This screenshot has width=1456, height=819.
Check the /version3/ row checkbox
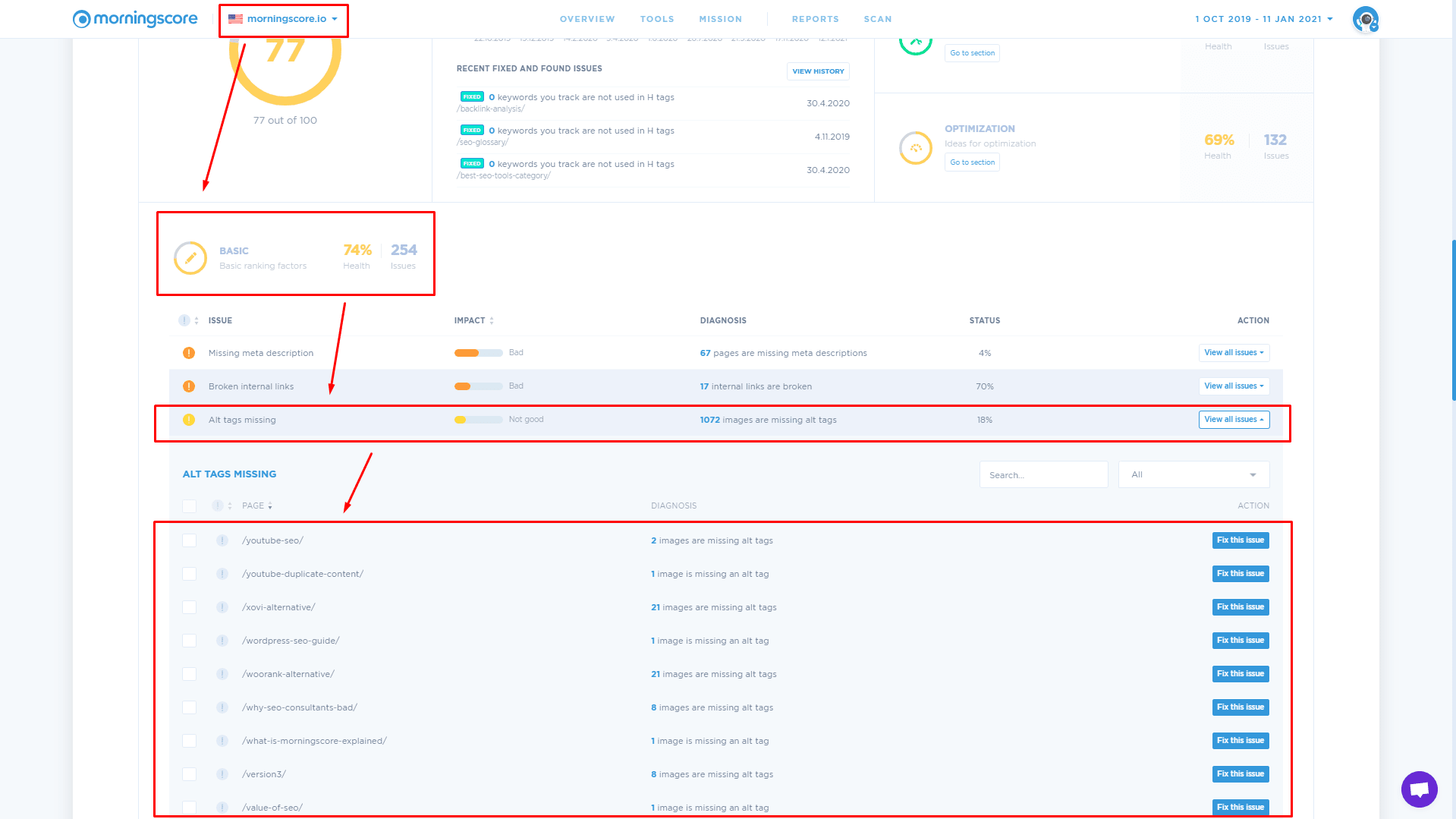pyautogui.click(x=190, y=774)
